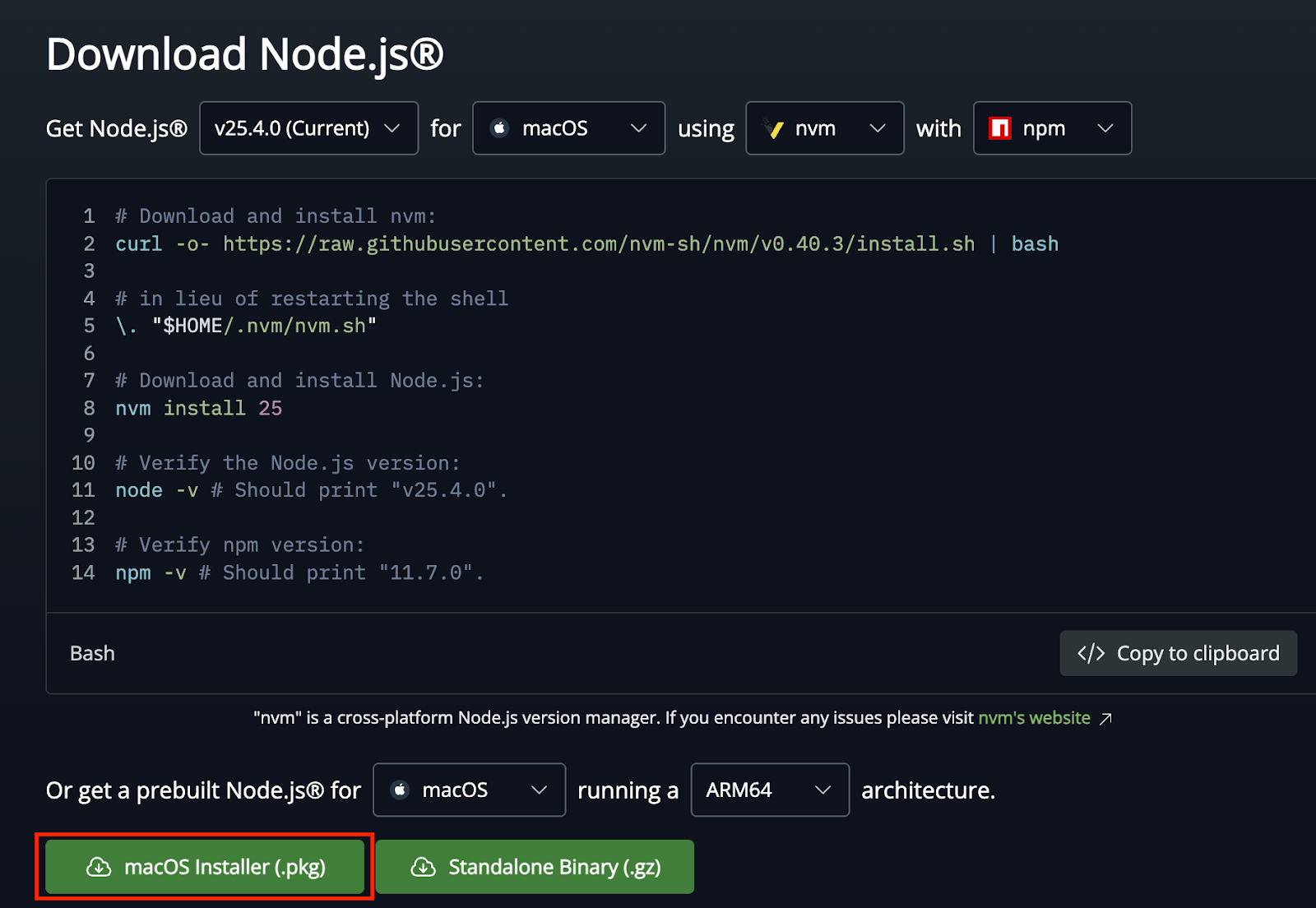Expand the top macOS platform dropdown chevron
The height and width of the screenshot is (908, 1316).
638,128
